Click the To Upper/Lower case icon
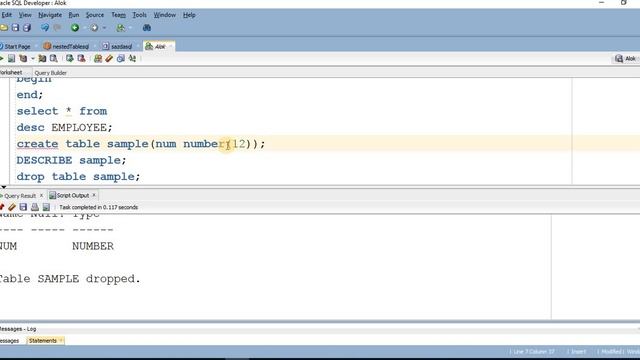Screen dimensions: 640x360 click(132, 59)
